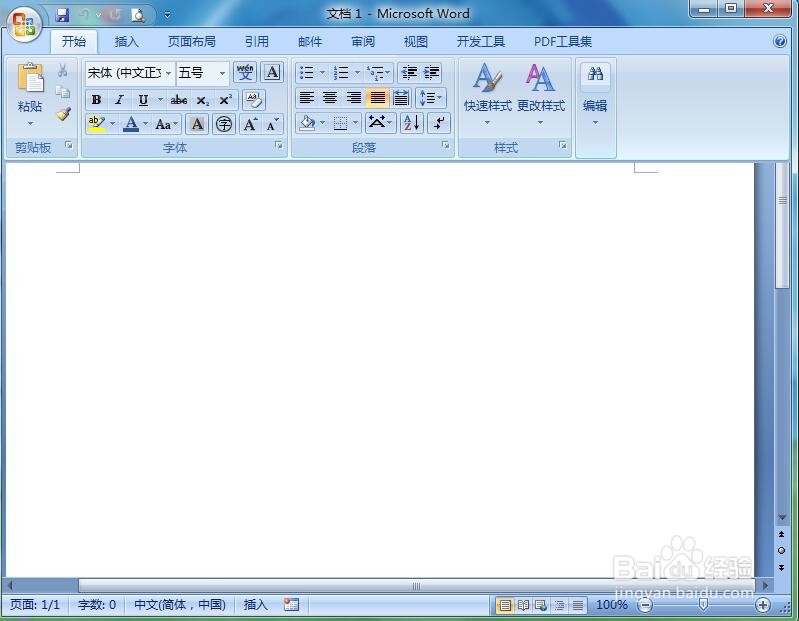Zoom in with plus button
This screenshot has width=799, height=621.
coord(763,605)
